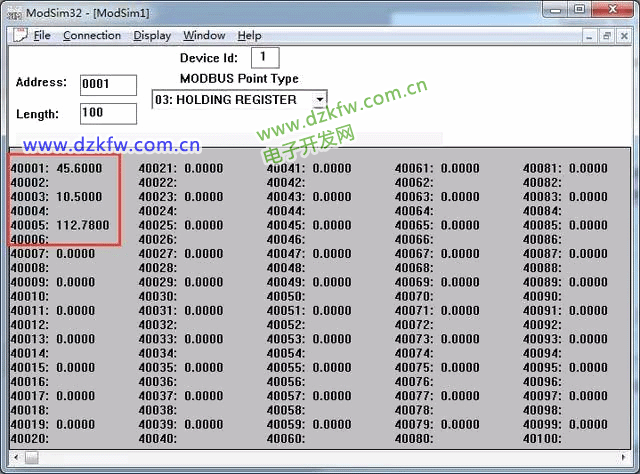The height and width of the screenshot is (474, 640).
Task: Open the Connection menu
Action: 92,35
